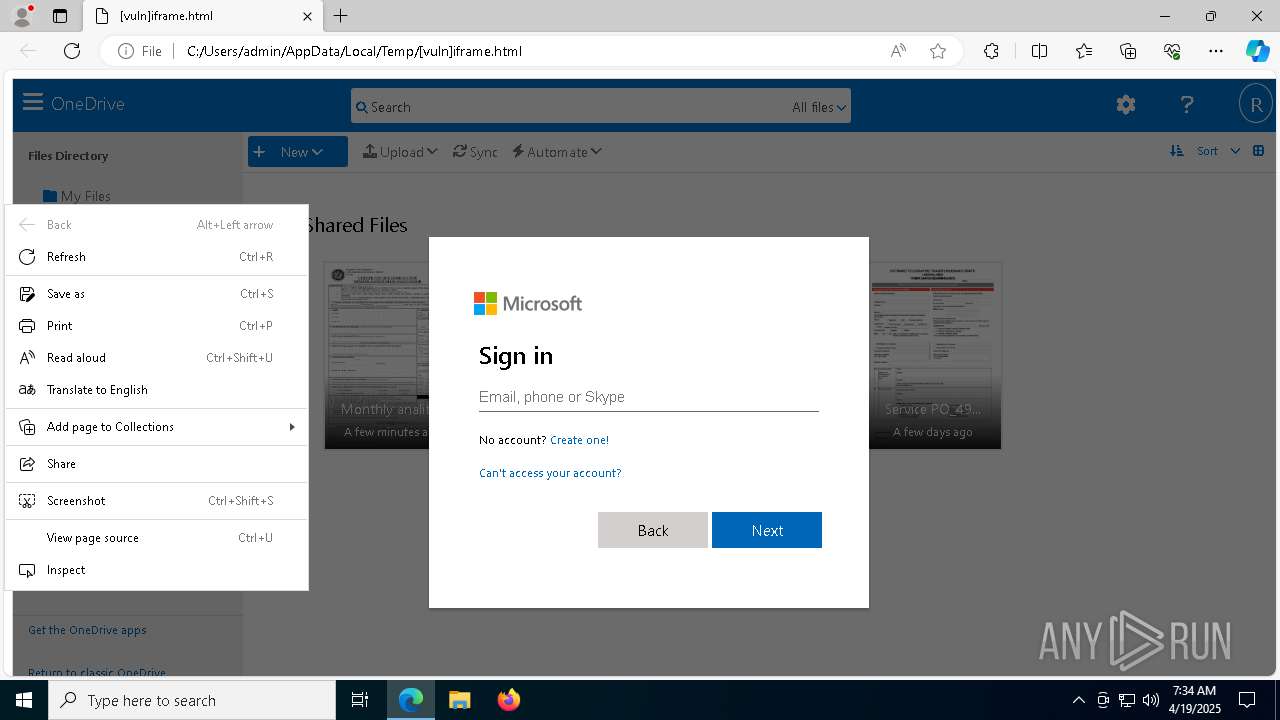Switch to grid view layout icon
The height and width of the screenshot is (720, 1280).
[x=1258, y=151]
